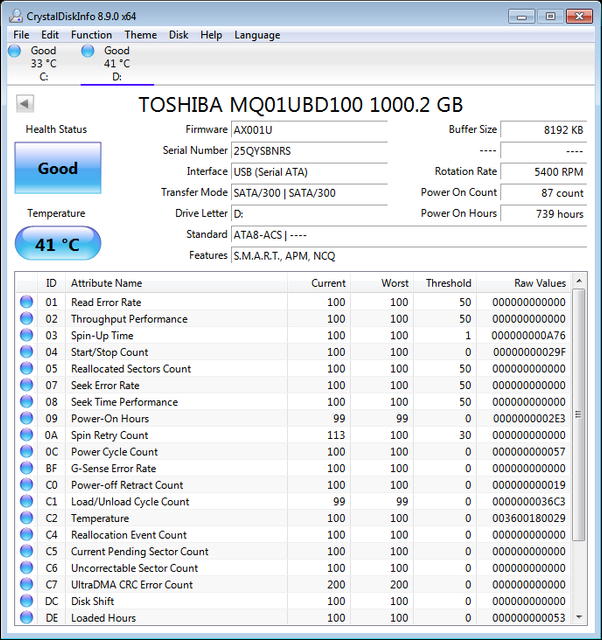602x640 pixels.
Task: Click the previous disk arrow icon
Action: pyautogui.click(x=25, y=103)
